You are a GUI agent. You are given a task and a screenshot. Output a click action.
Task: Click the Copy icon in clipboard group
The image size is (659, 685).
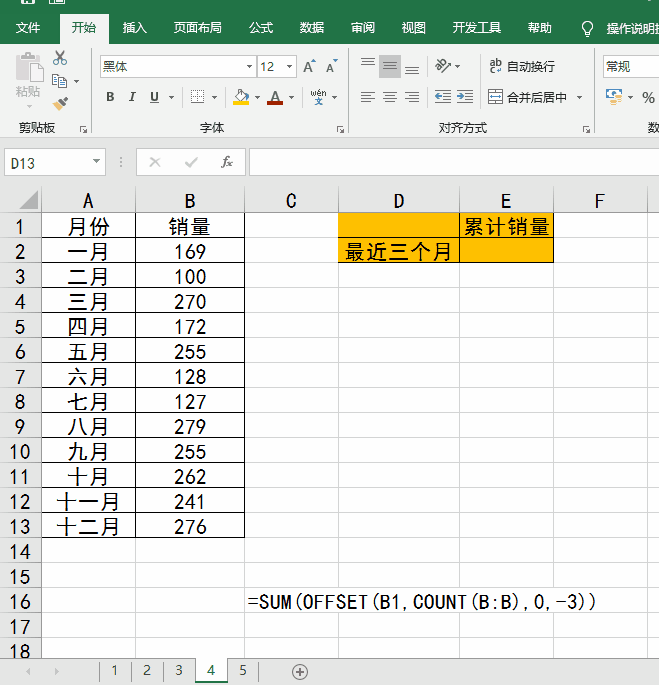coord(59,81)
